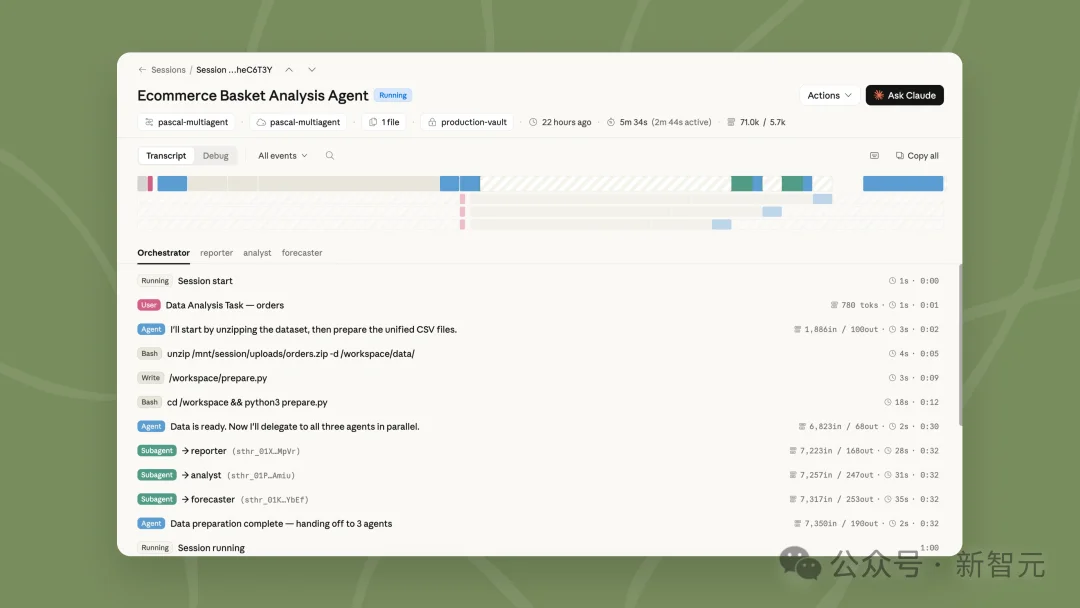Select the reporter tab
1080x608 pixels.
(x=216, y=253)
